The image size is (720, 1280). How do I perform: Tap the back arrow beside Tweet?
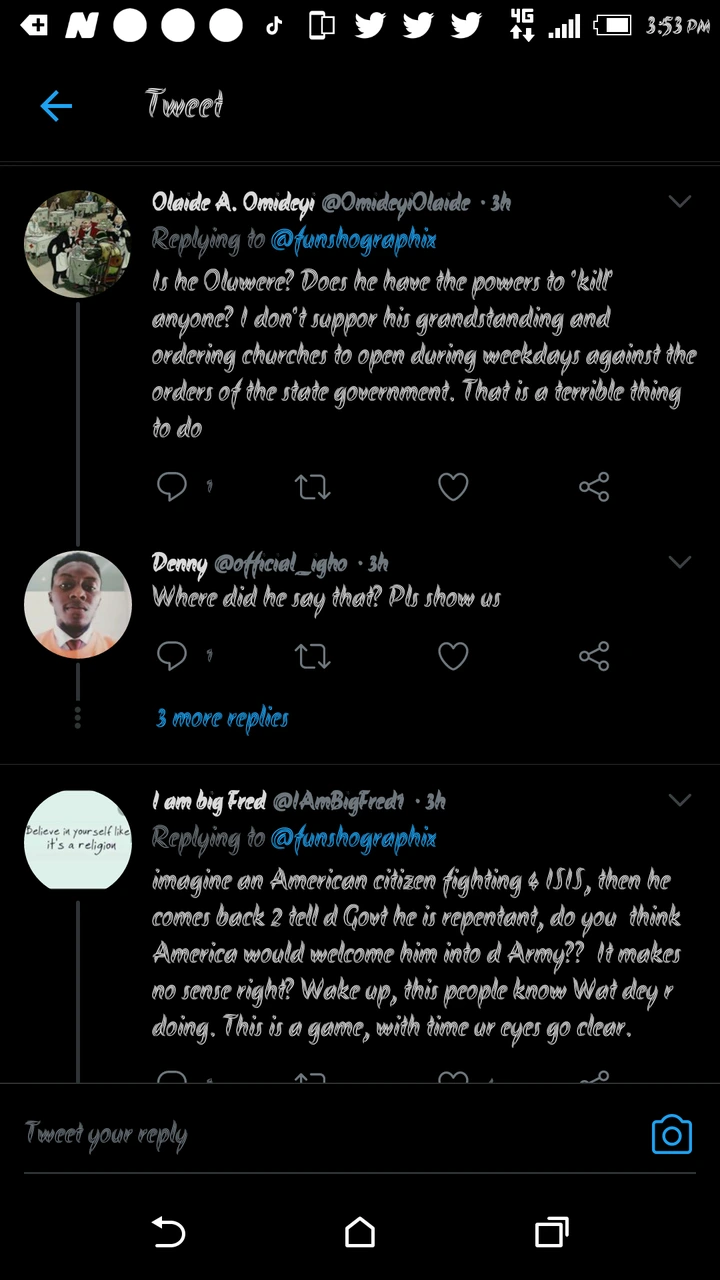(x=57, y=105)
